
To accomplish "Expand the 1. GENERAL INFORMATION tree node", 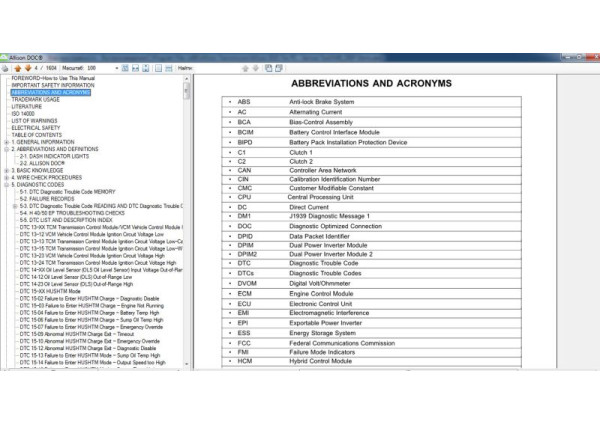I will click(5, 142).
